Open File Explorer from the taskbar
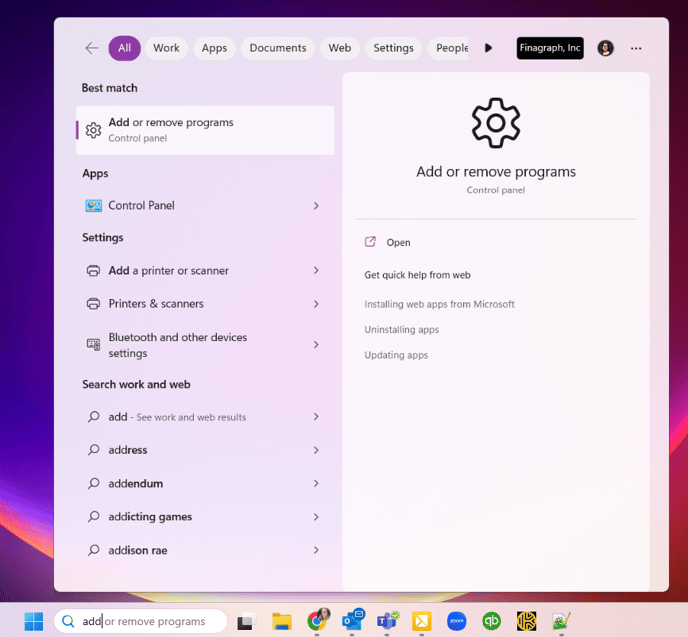The height and width of the screenshot is (637, 688). [x=282, y=621]
